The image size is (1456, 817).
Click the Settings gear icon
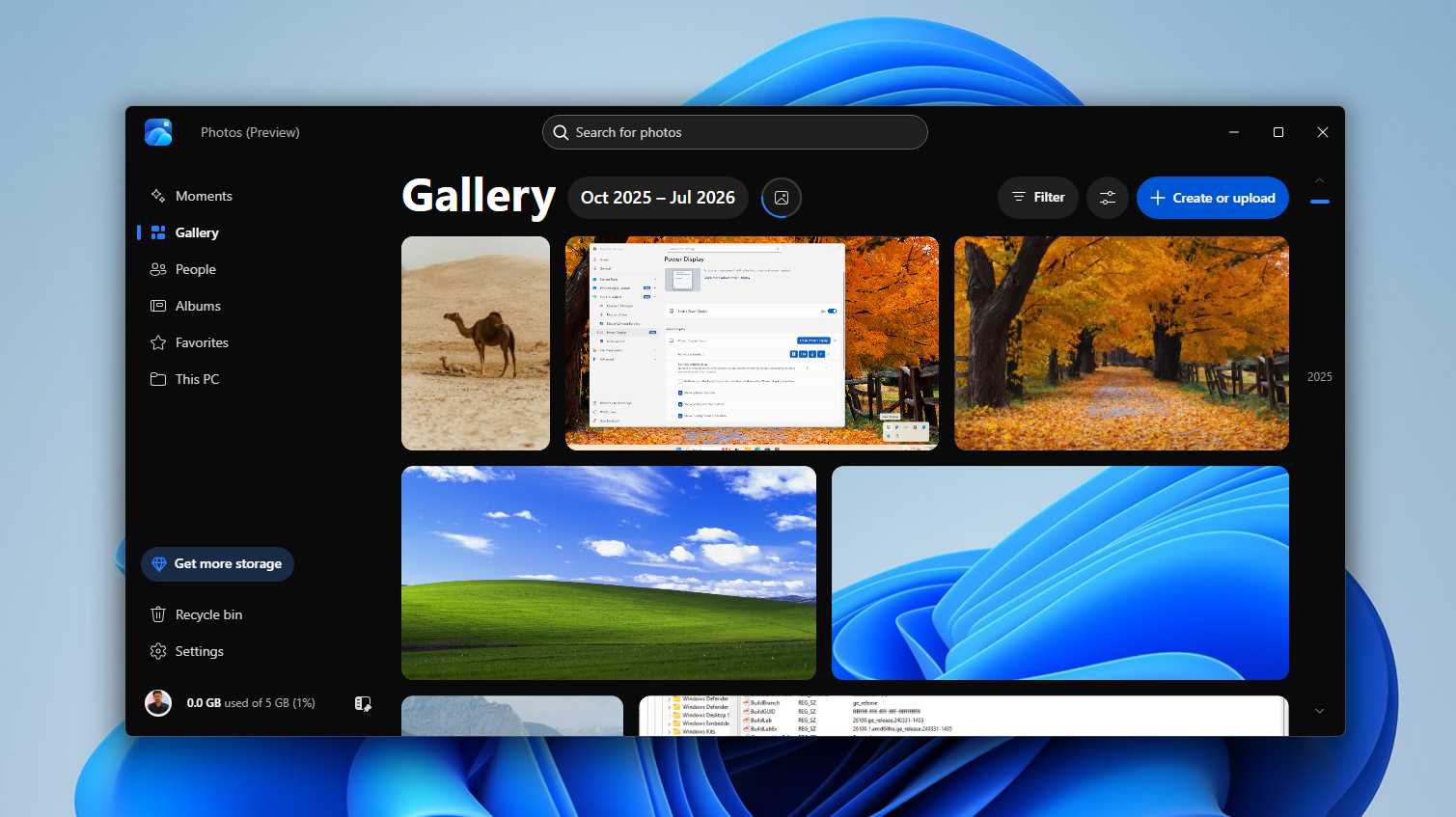[x=158, y=651]
